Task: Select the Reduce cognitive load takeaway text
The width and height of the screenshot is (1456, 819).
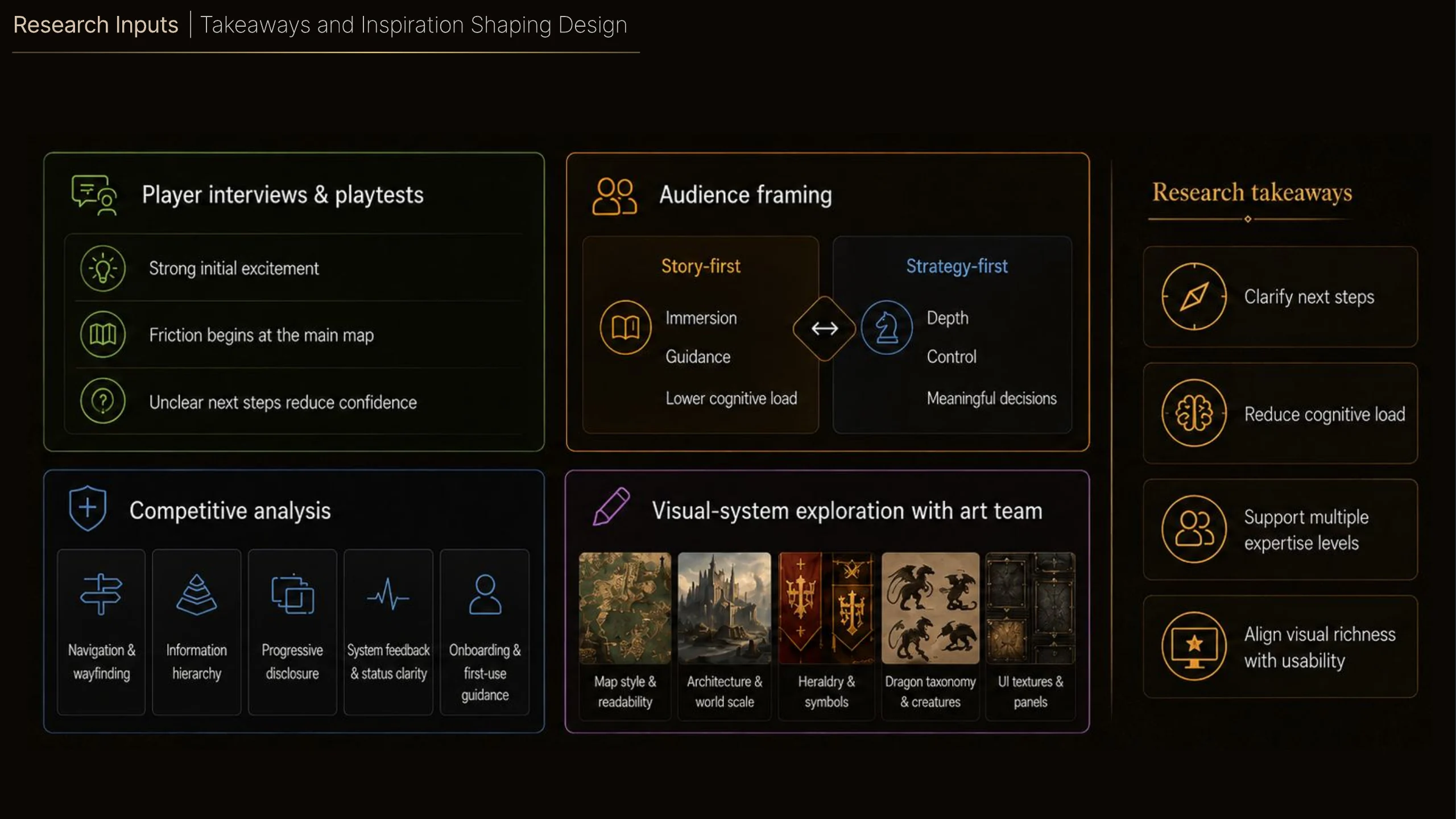Action: coord(1325,414)
